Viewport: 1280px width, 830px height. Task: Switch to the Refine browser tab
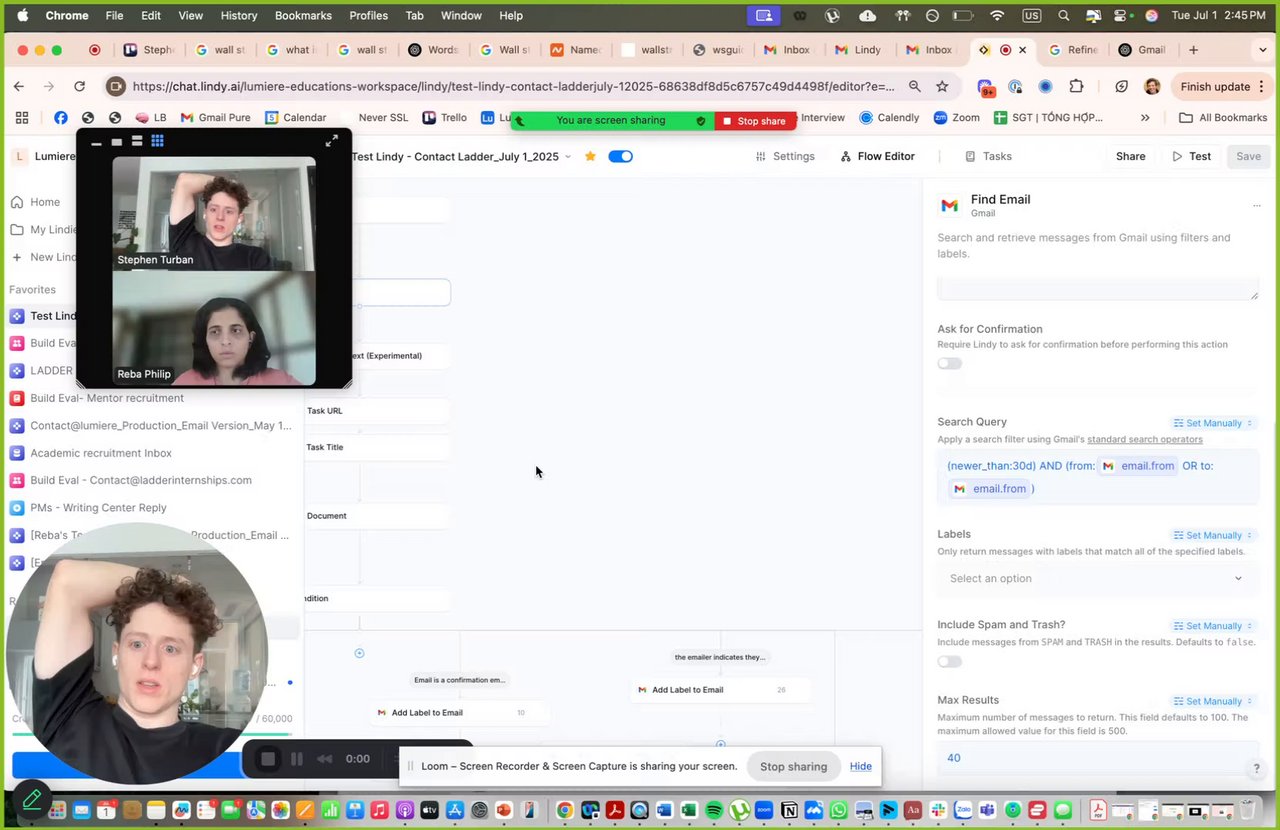[x=1072, y=50]
